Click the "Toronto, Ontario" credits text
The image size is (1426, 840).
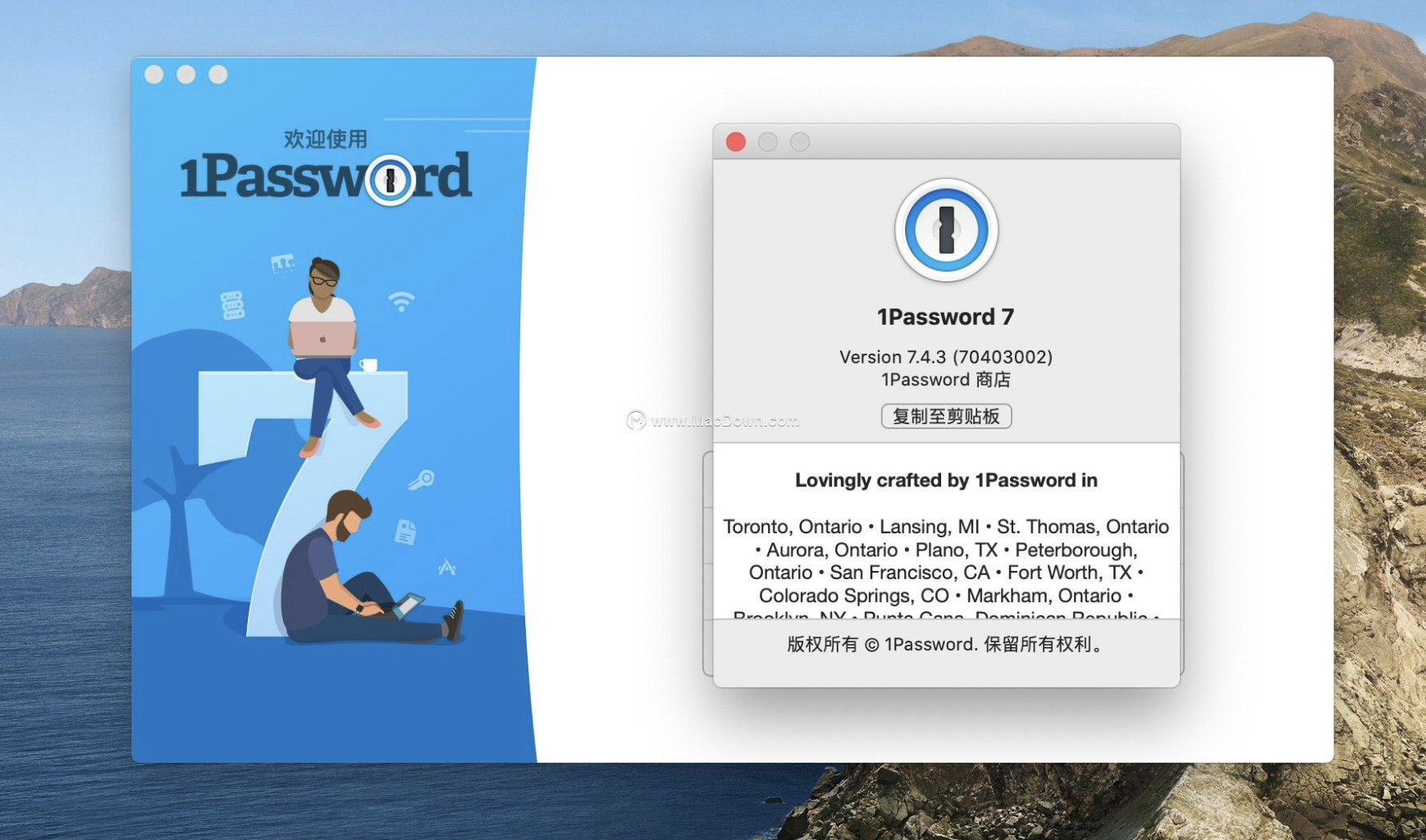click(x=792, y=527)
